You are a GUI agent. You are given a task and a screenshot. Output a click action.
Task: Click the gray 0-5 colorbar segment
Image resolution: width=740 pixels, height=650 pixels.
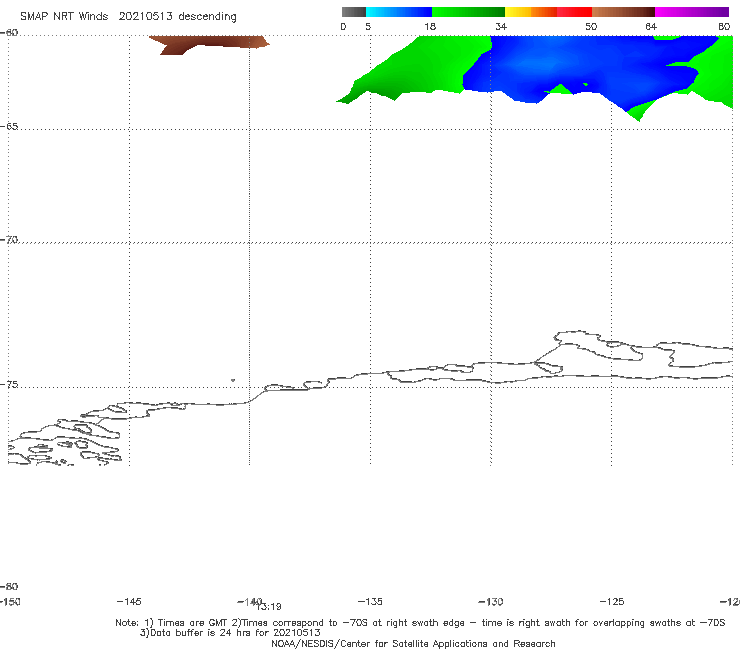[x=354, y=12]
